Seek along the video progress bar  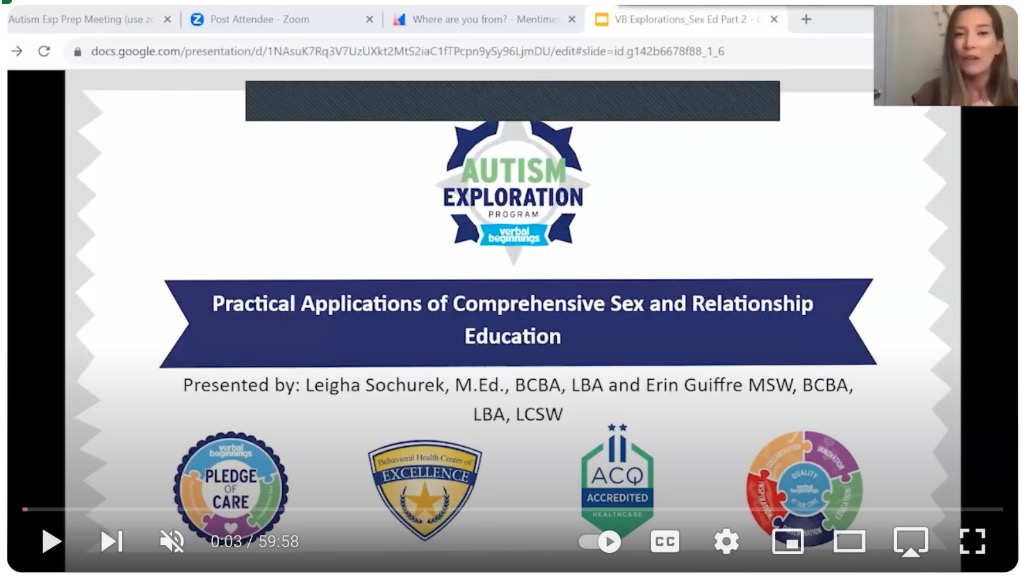512,509
